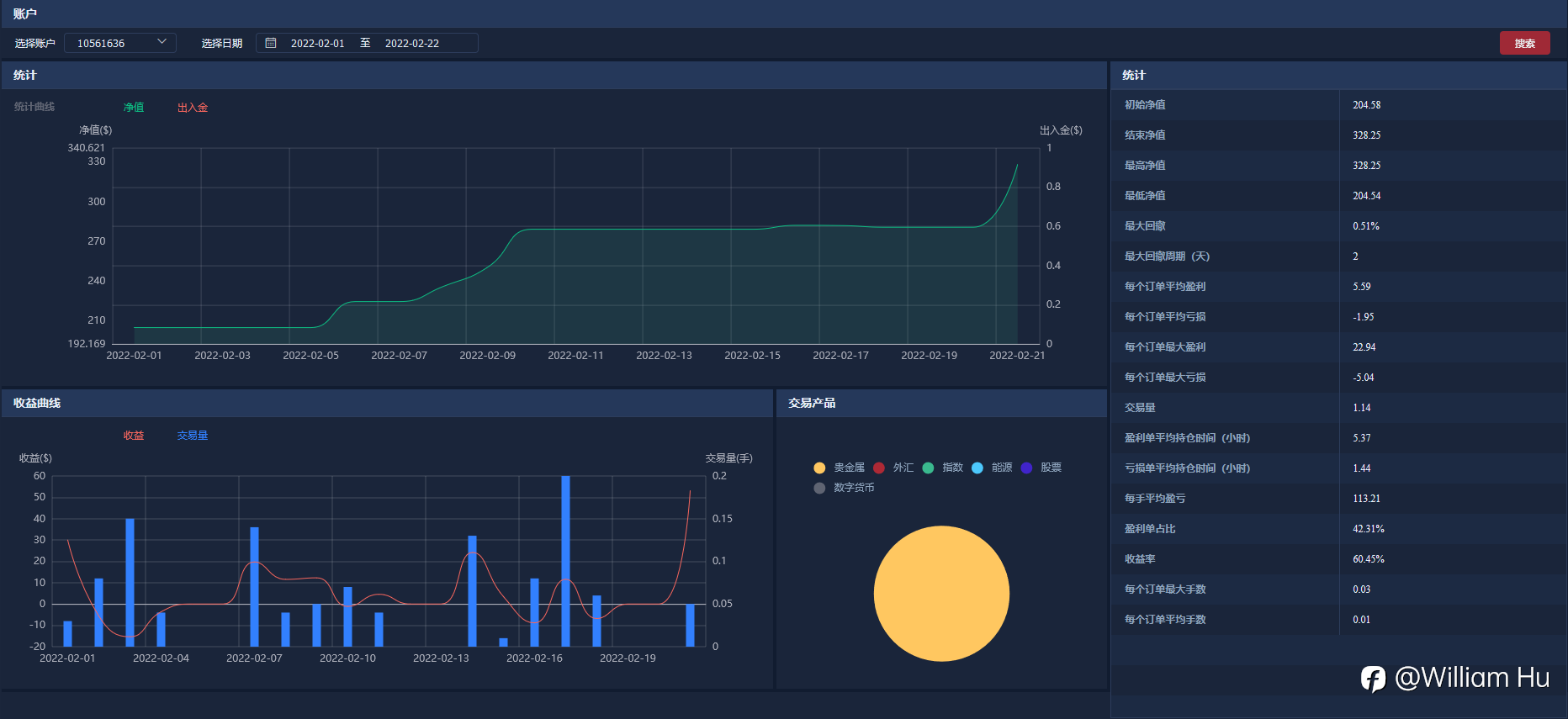
Task: Toggle the 出入金 series in statistics chart
Action: coord(193,108)
